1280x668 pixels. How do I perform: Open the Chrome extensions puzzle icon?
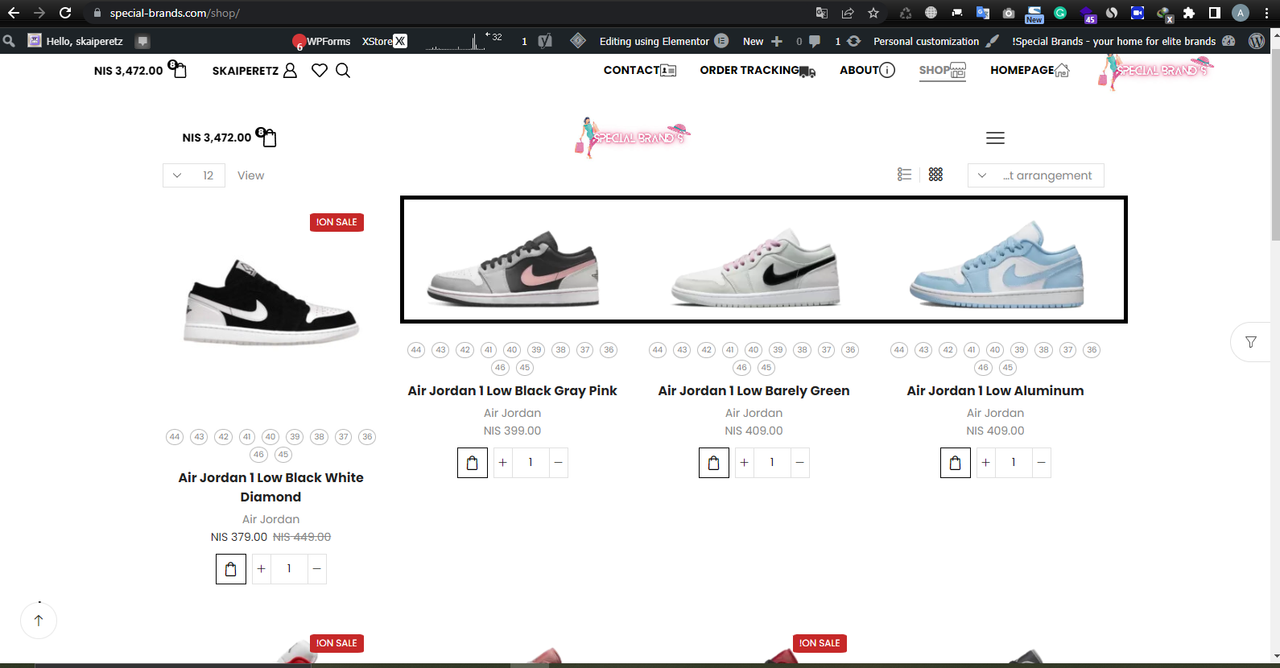(x=1188, y=13)
